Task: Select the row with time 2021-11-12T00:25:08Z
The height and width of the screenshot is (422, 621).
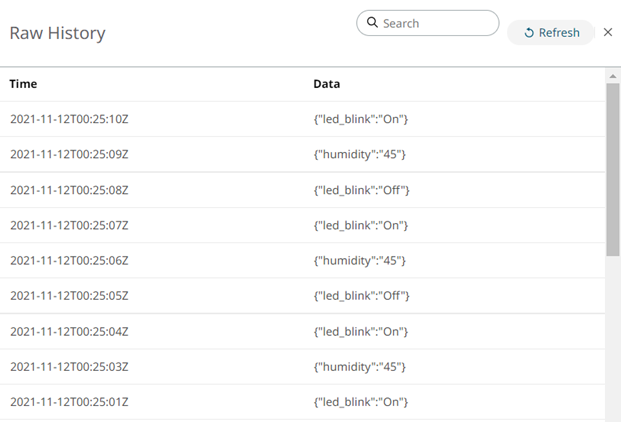Action: tap(69, 190)
